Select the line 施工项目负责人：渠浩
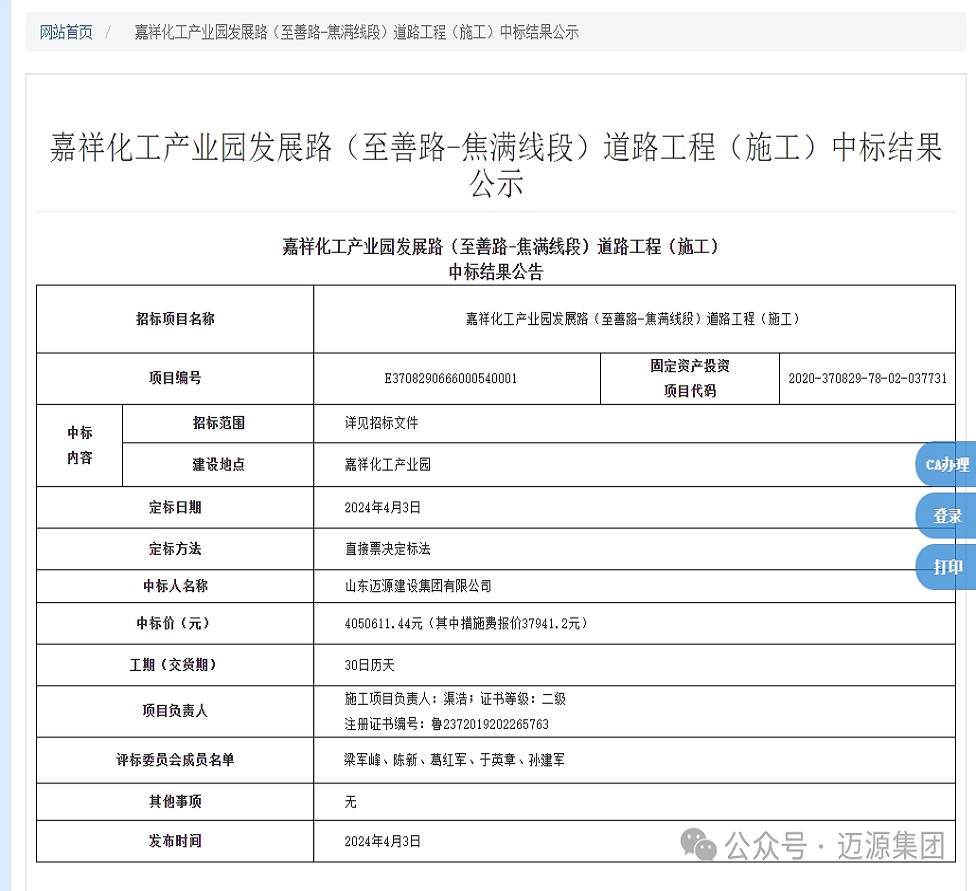976x891 pixels. point(455,699)
